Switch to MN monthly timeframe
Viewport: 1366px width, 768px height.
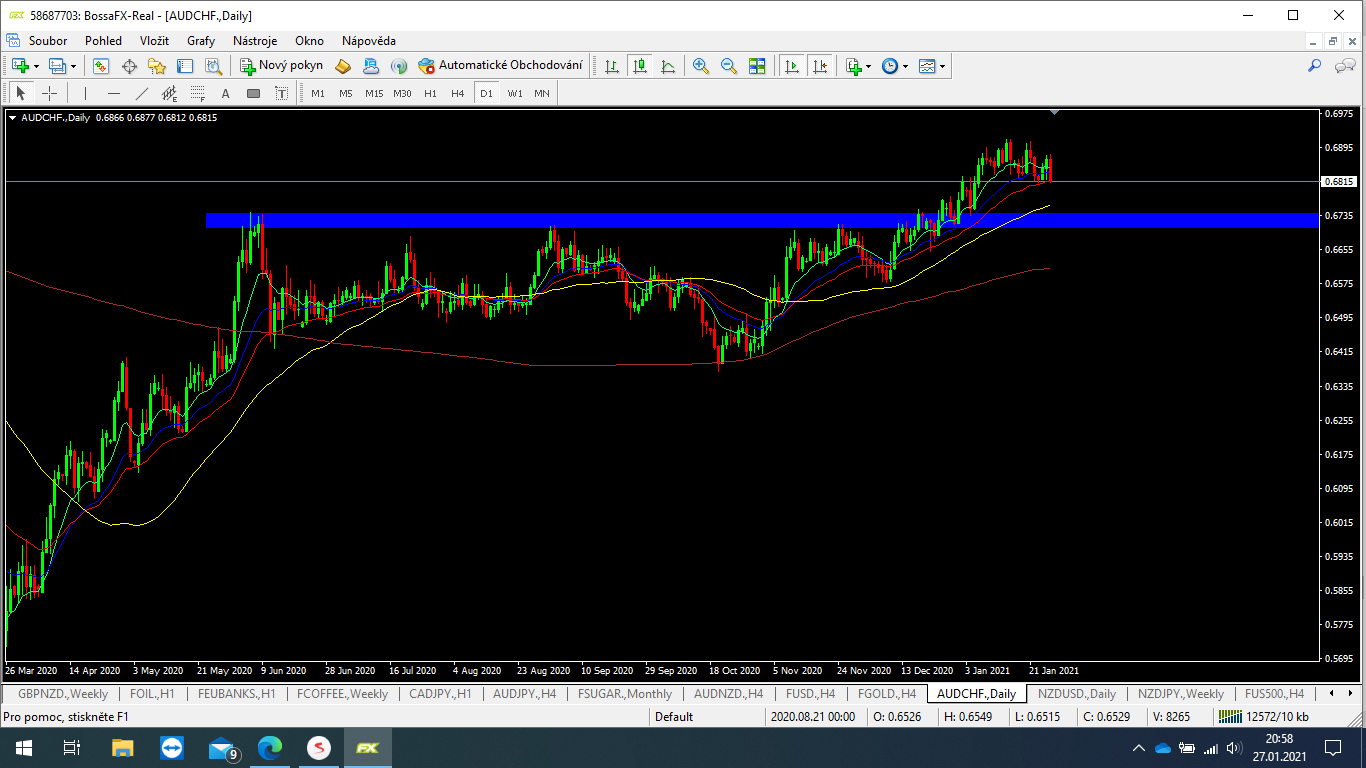click(x=542, y=93)
